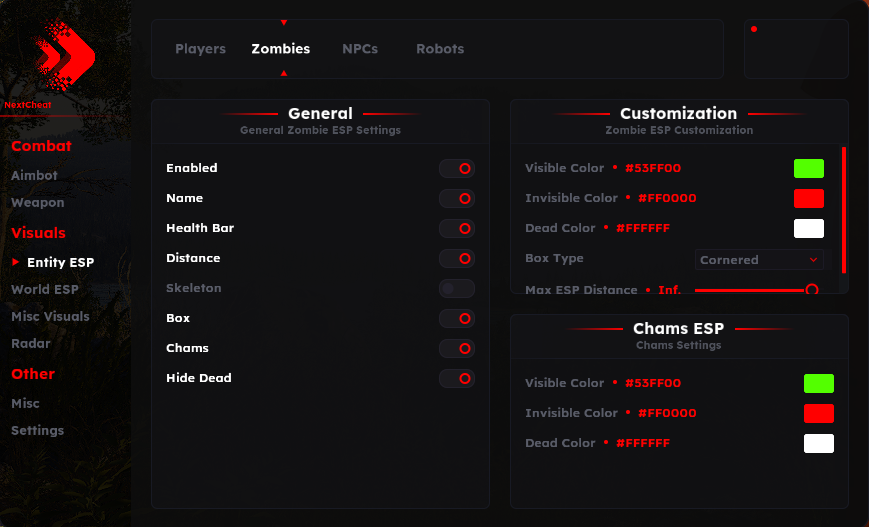Toggle the Chams switch
Viewport: 869px width, 527px height.
click(457, 349)
